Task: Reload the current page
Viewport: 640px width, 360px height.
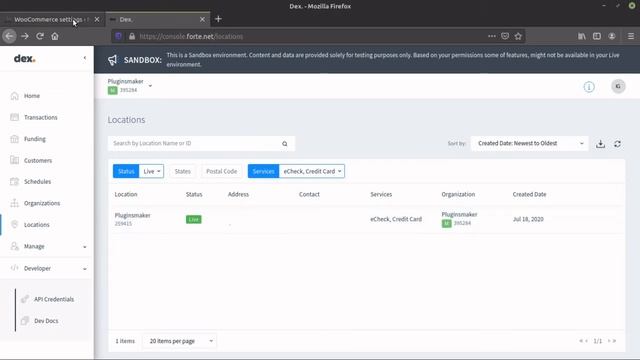Action: 40,36
